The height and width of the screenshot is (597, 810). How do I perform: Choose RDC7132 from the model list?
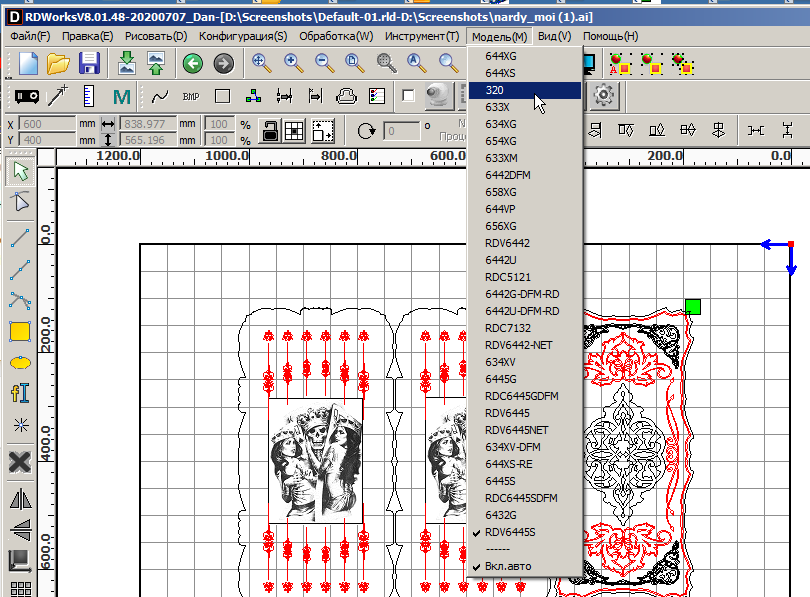pos(507,328)
